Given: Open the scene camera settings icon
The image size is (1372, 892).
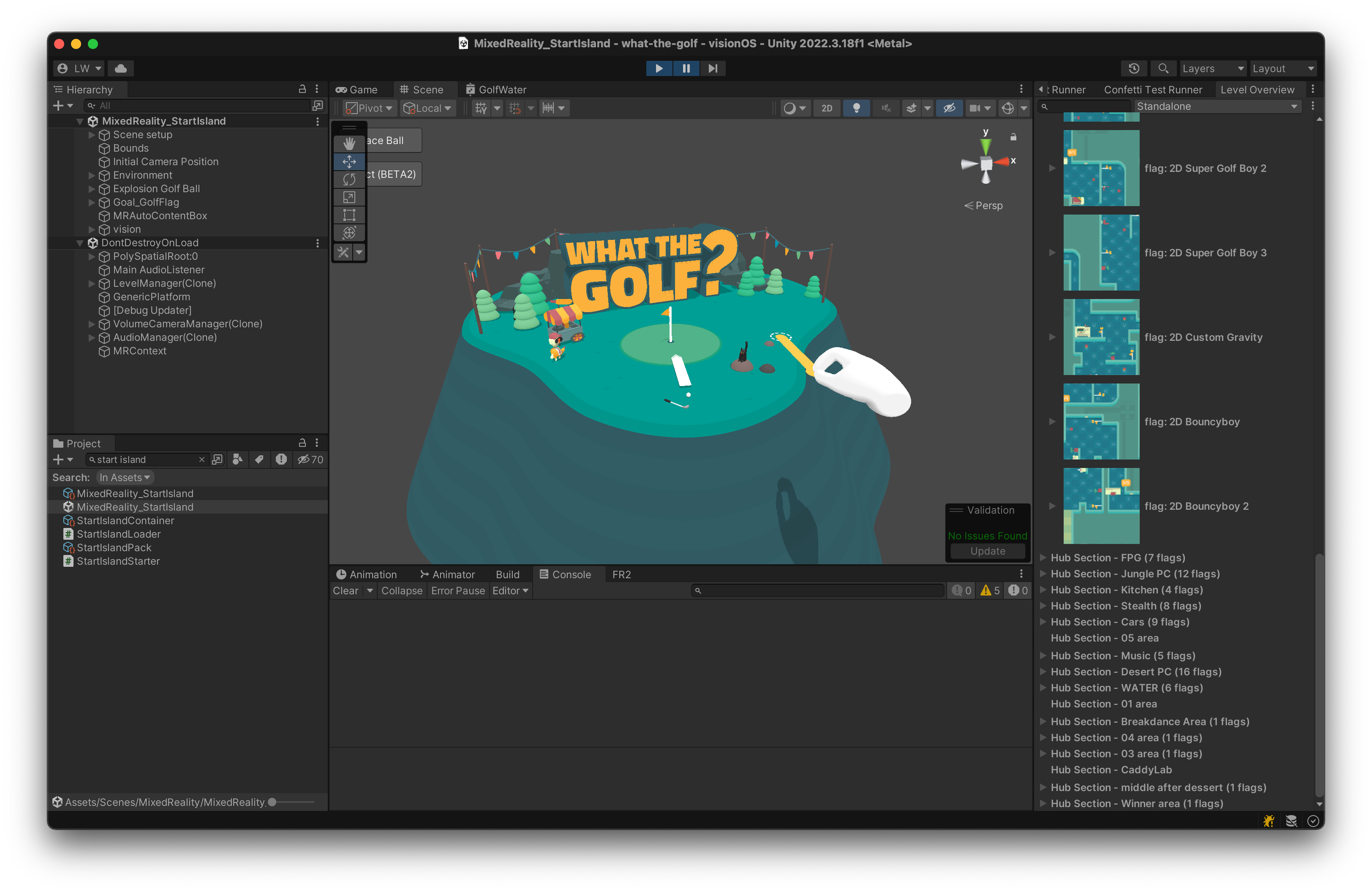Looking at the screenshot, I should (x=975, y=108).
